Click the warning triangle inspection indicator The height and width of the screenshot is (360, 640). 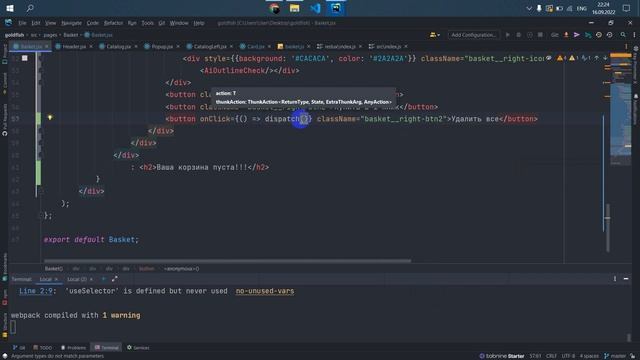[x=560, y=58]
